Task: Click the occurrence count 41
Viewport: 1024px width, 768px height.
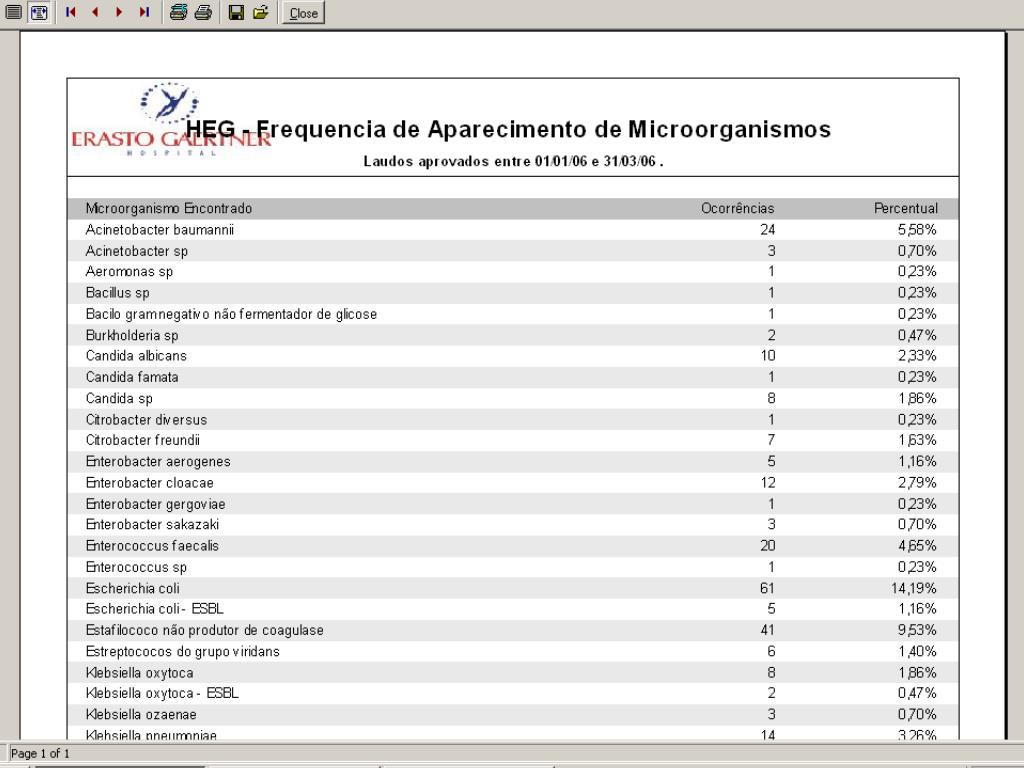Action: click(x=767, y=630)
